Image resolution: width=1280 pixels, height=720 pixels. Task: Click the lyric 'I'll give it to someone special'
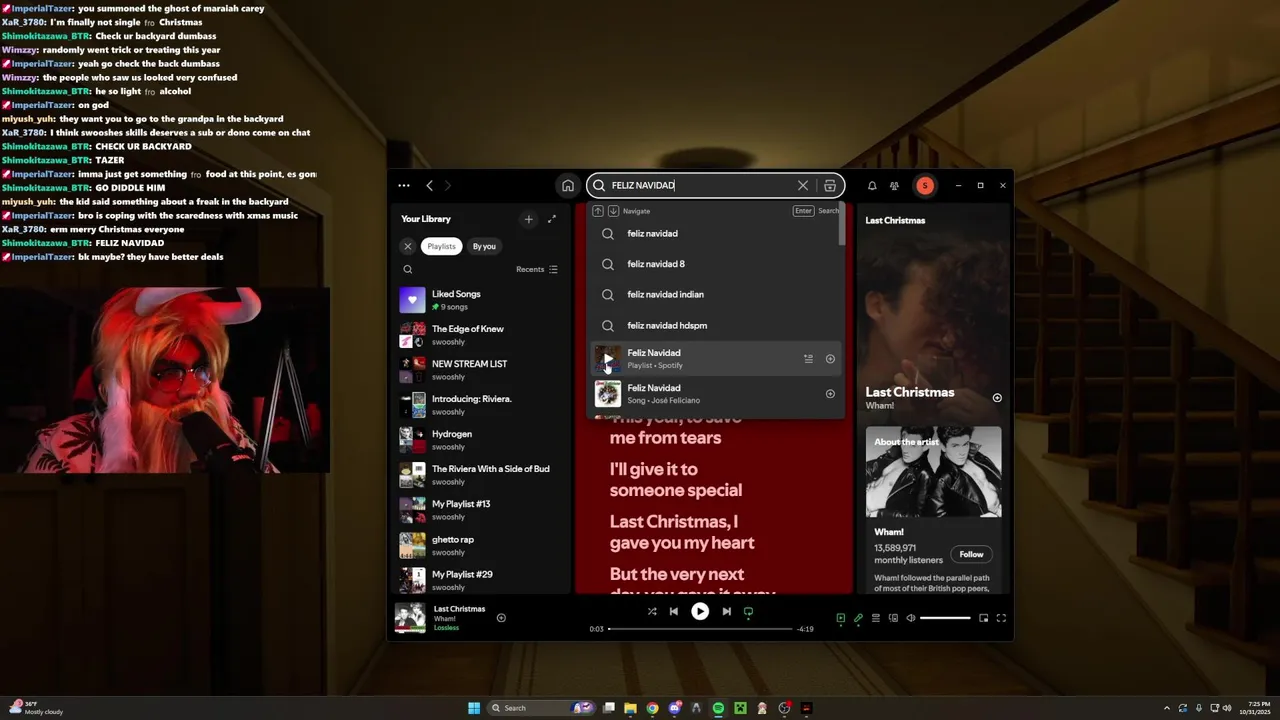pos(676,479)
